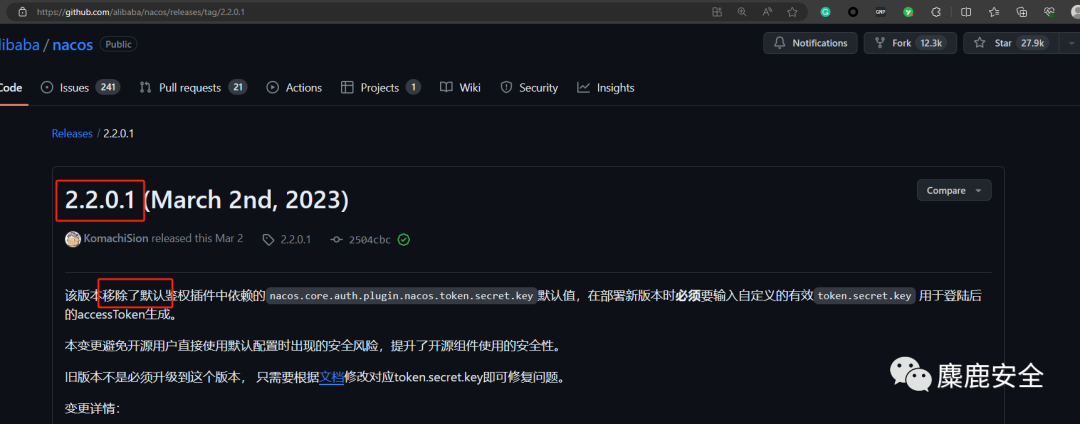1080x424 pixels.
Task: Open the Wiki tab
Action: pyautogui.click(x=460, y=88)
